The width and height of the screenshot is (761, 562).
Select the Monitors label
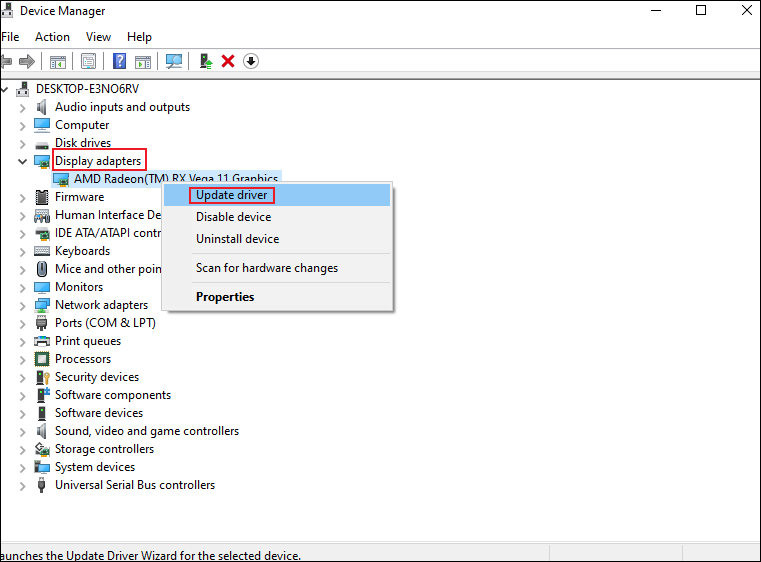[x=79, y=287]
